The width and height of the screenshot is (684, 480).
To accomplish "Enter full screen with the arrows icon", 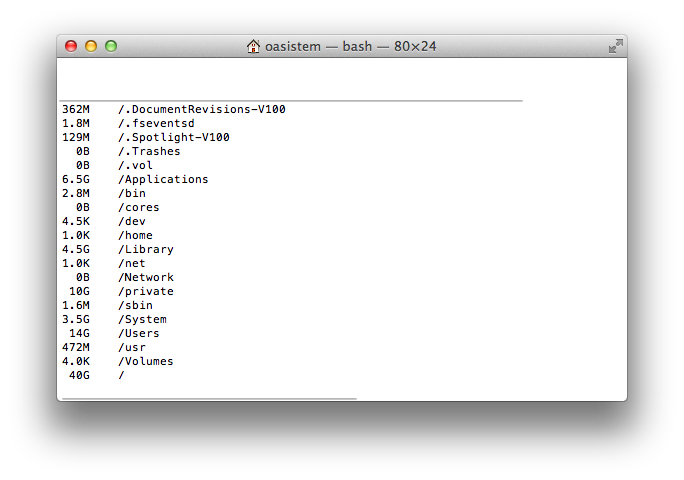I will (x=615, y=46).
